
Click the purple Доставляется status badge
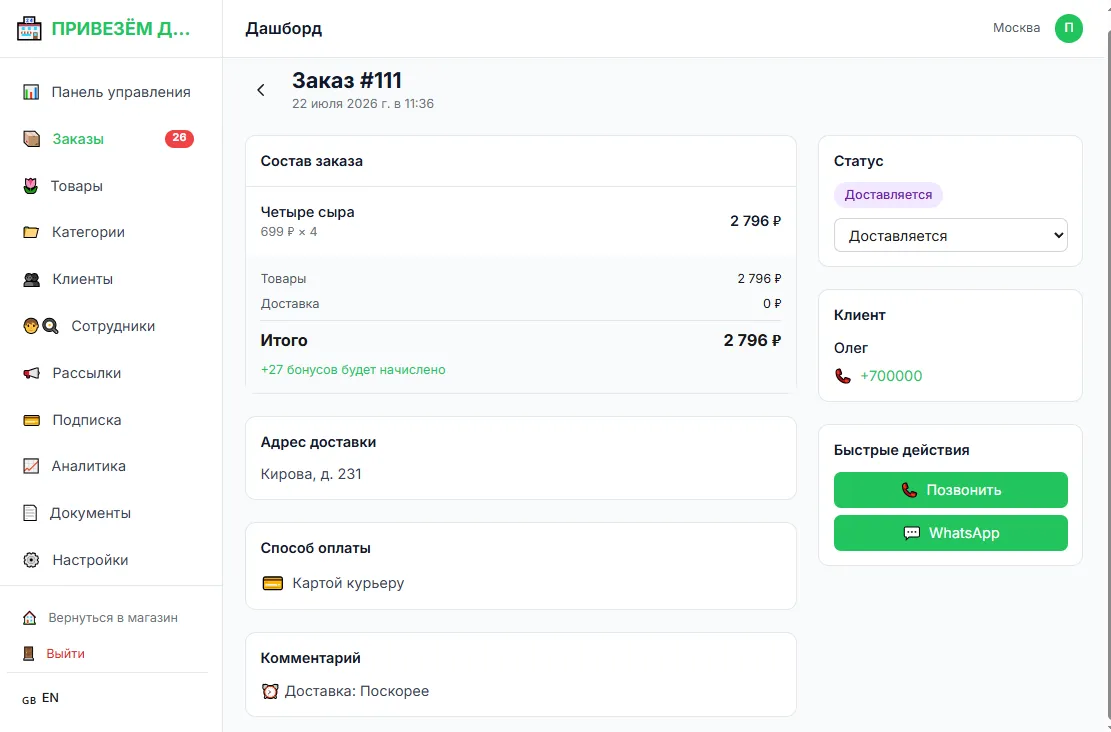click(888, 195)
